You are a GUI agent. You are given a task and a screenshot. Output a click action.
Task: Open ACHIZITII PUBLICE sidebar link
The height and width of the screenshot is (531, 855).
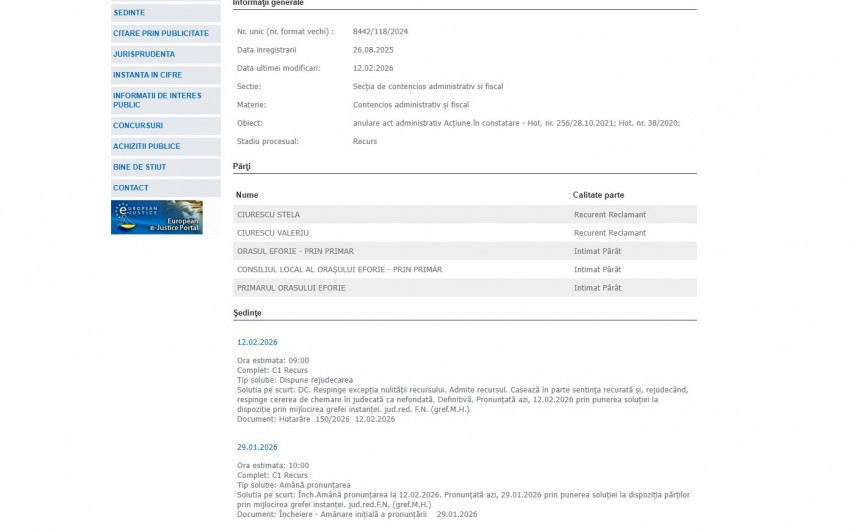146,147
